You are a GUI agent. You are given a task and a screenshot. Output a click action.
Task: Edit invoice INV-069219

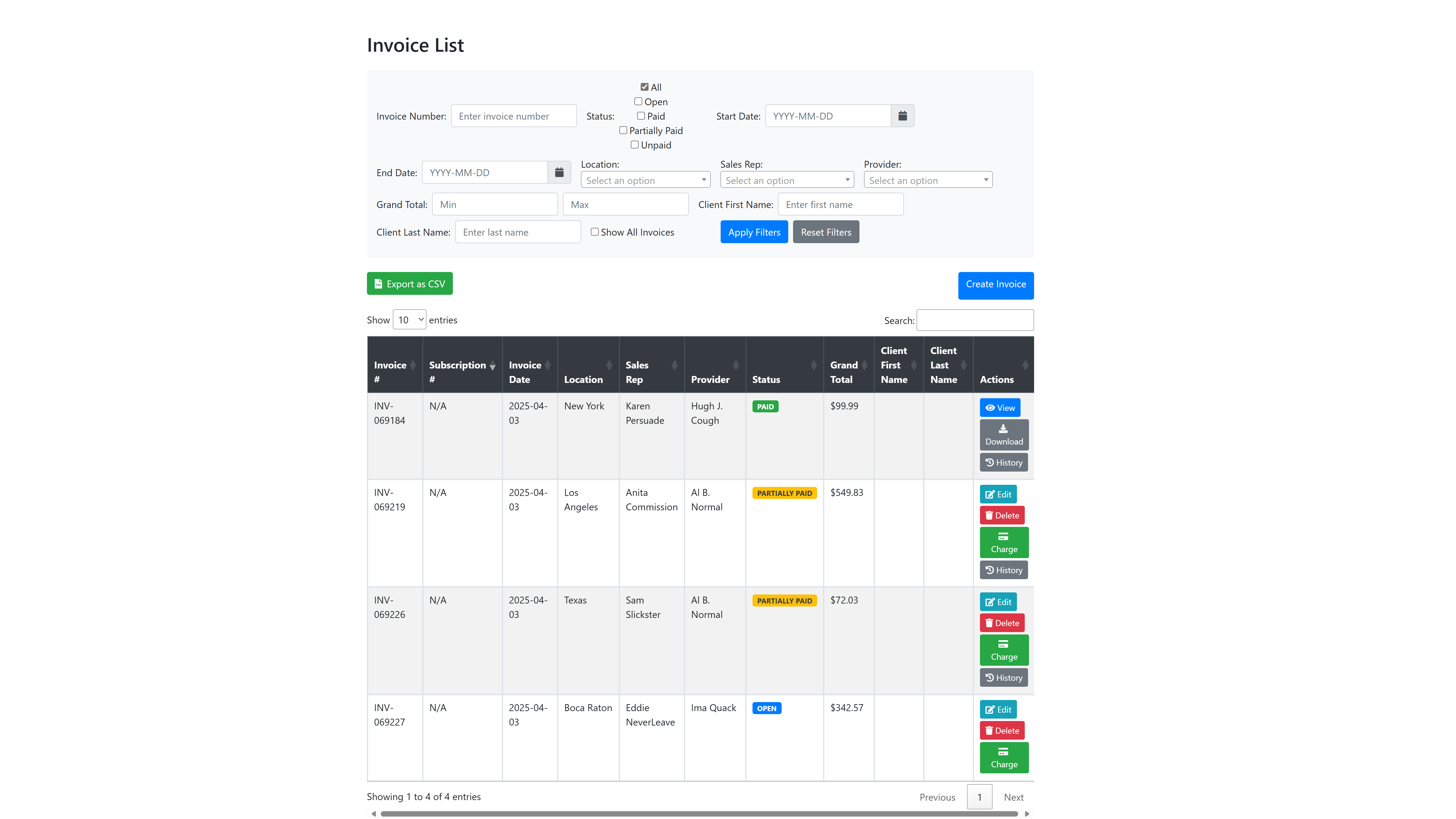(998, 494)
